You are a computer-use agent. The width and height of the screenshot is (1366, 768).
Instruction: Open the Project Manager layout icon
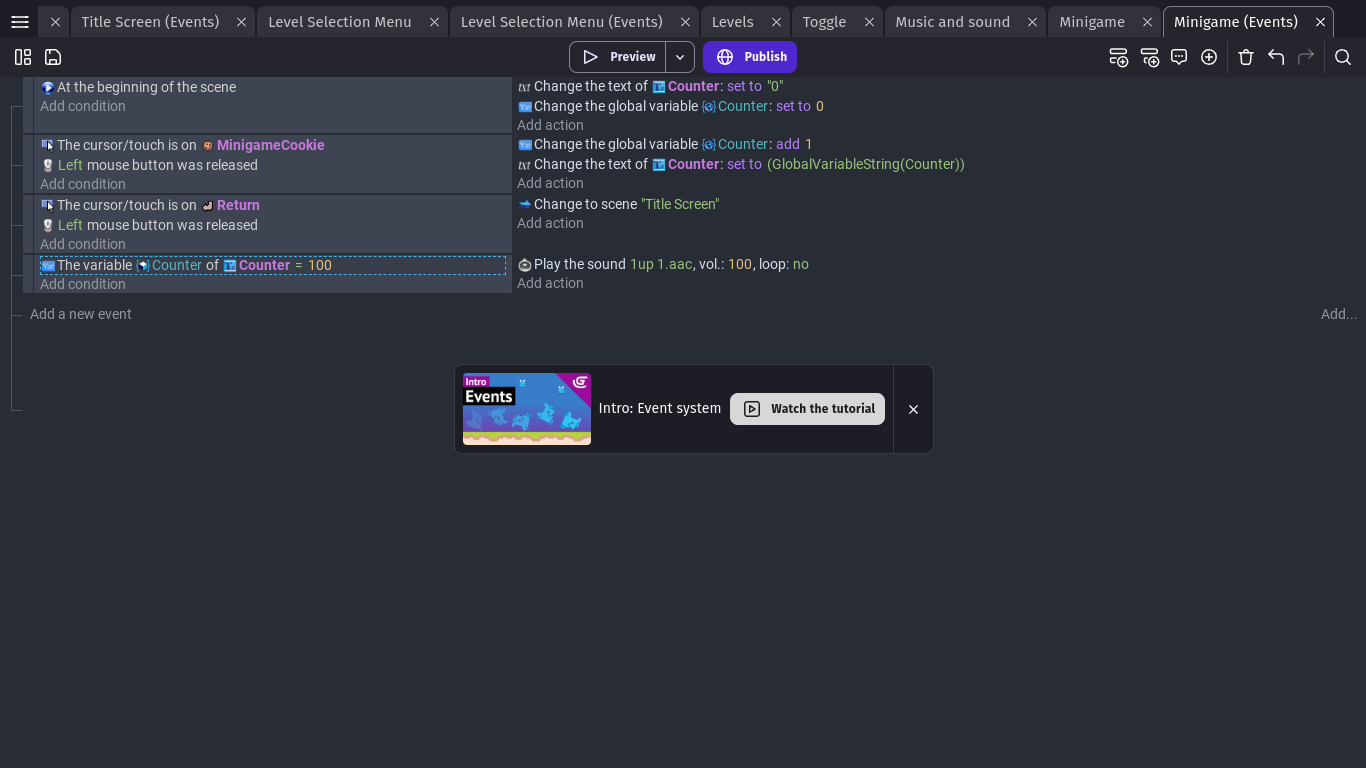(x=22, y=57)
